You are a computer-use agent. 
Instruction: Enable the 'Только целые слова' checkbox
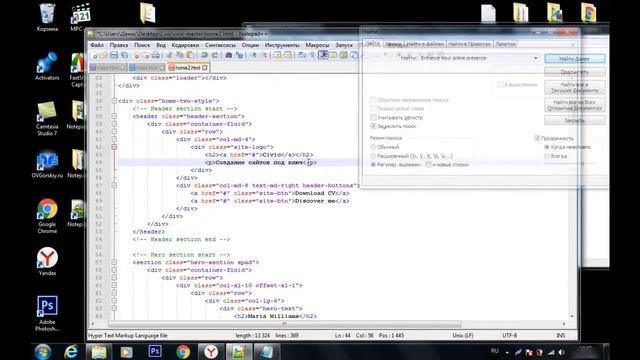373,109
